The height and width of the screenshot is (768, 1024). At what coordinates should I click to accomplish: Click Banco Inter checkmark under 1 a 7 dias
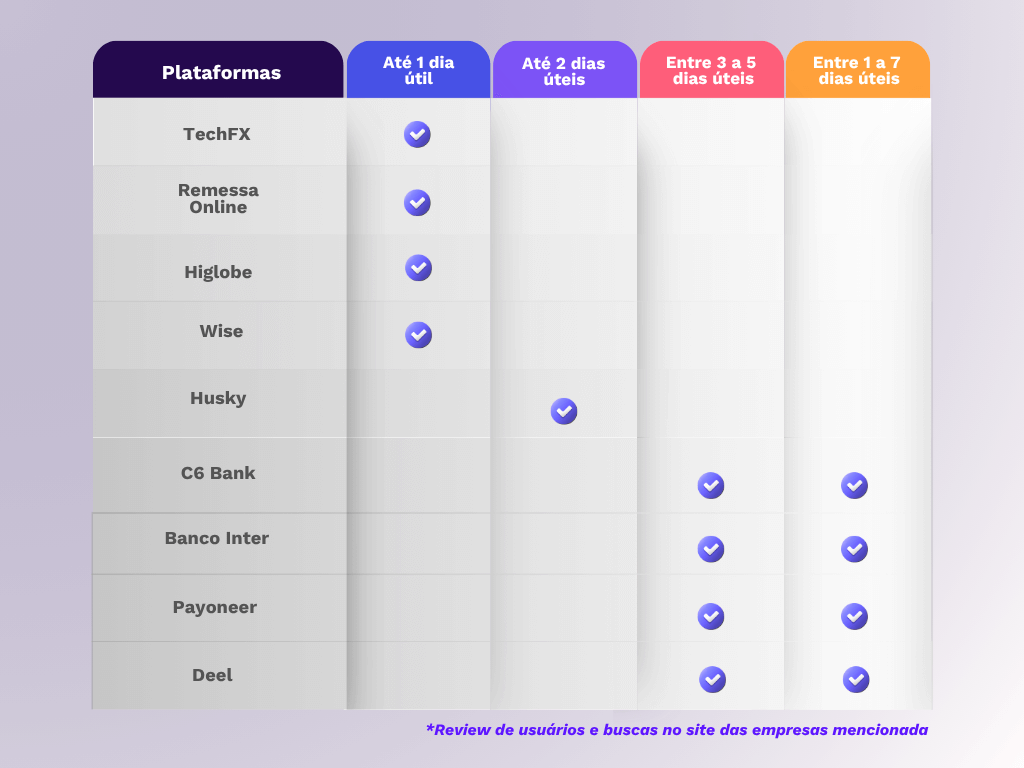click(854, 549)
